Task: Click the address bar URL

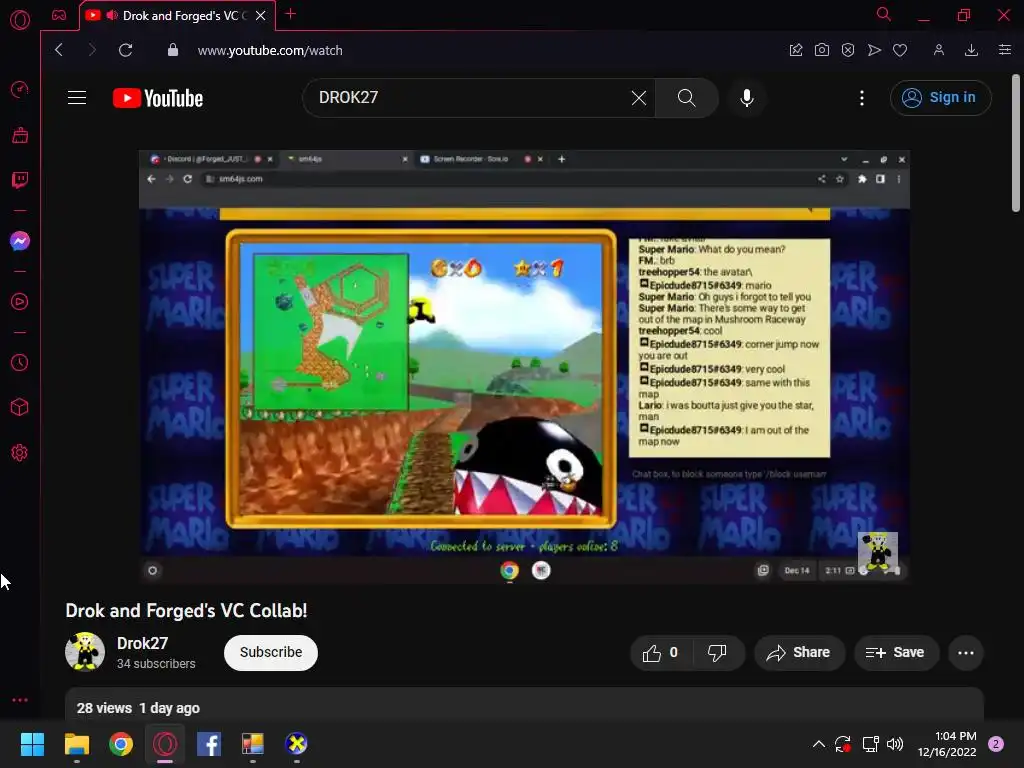Action: (270, 50)
